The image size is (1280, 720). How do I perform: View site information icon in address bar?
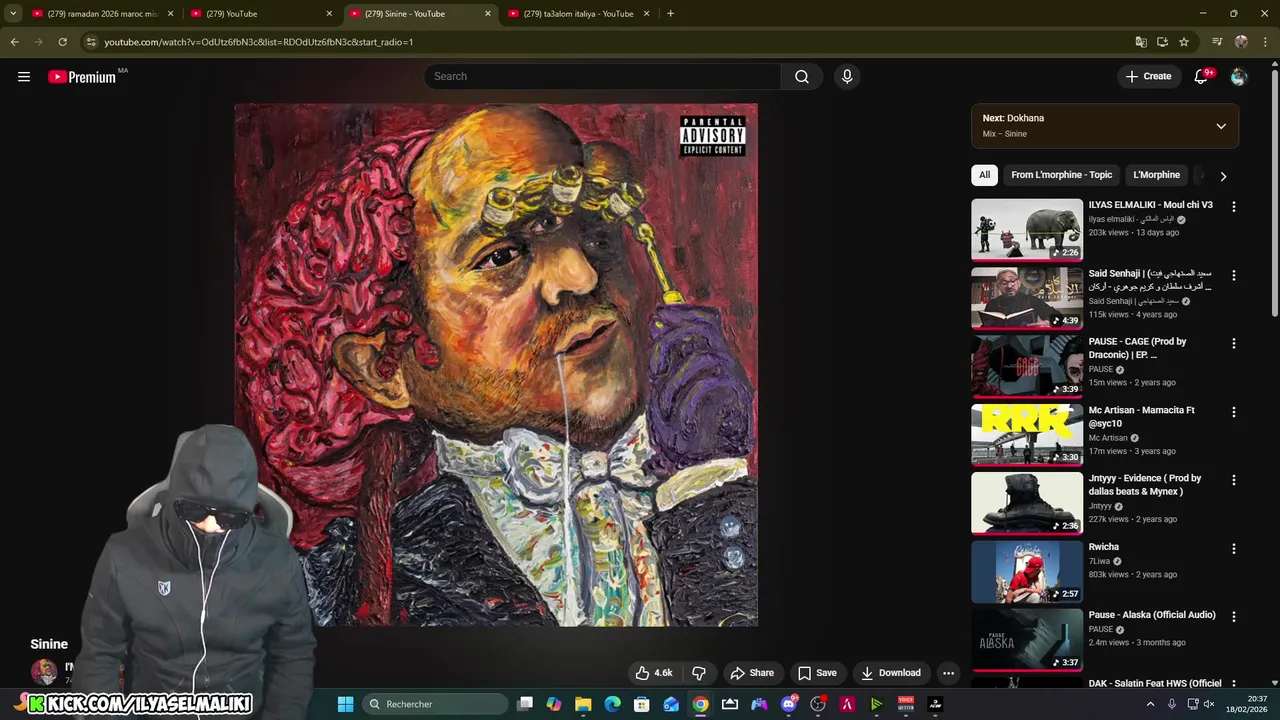(x=91, y=42)
